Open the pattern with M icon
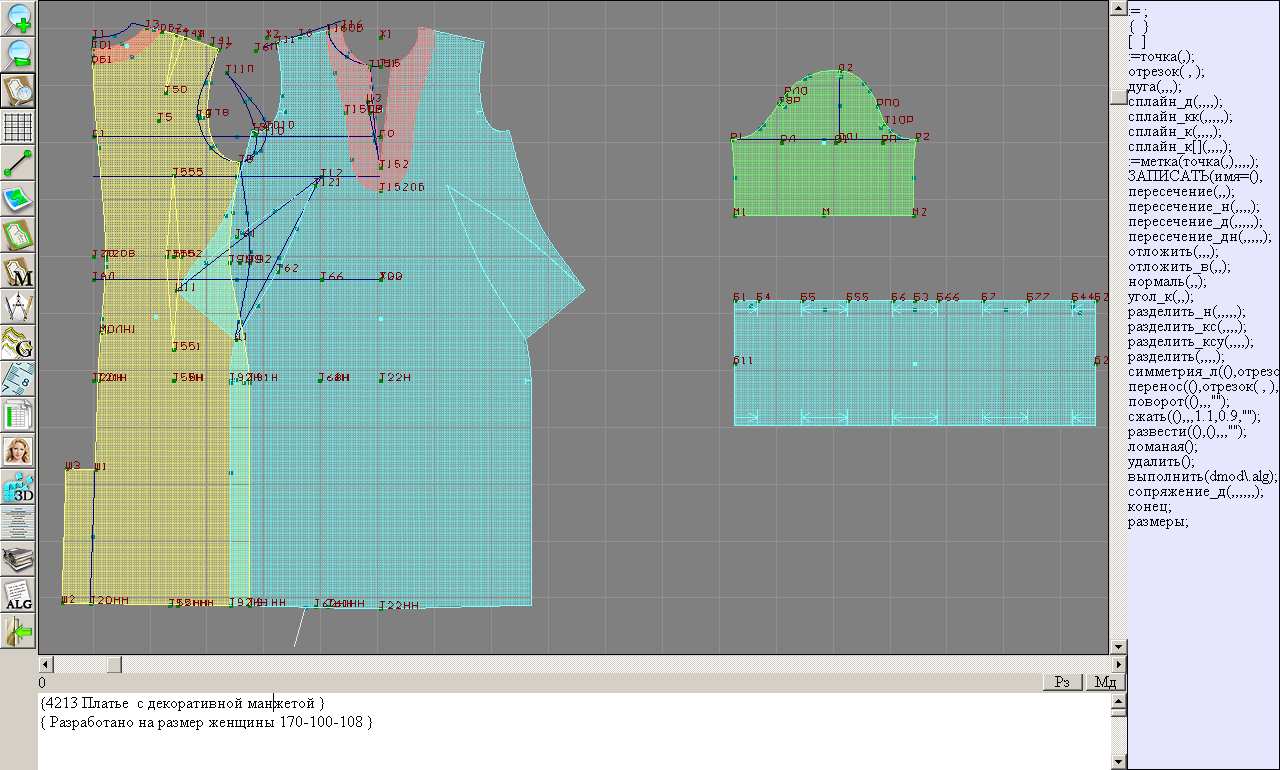The width and height of the screenshot is (1280, 770). click(x=19, y=271)
